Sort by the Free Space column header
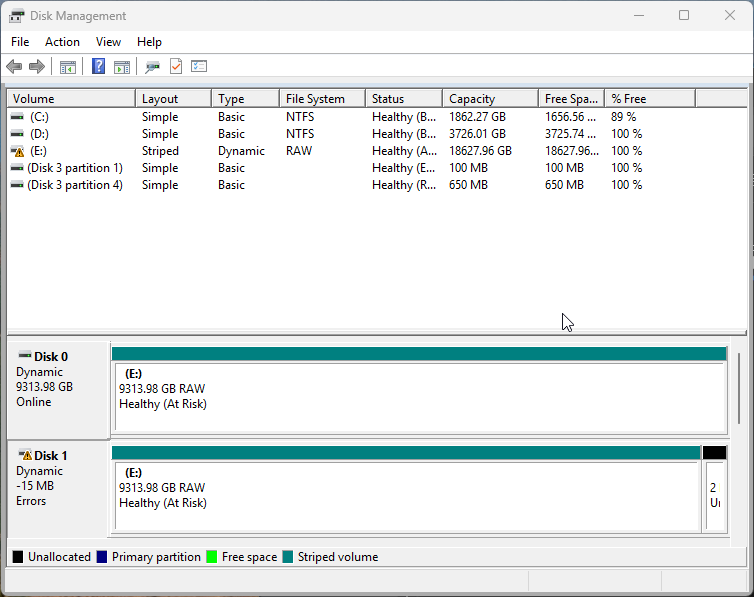The image size is (754, 597). coord(572,99)
